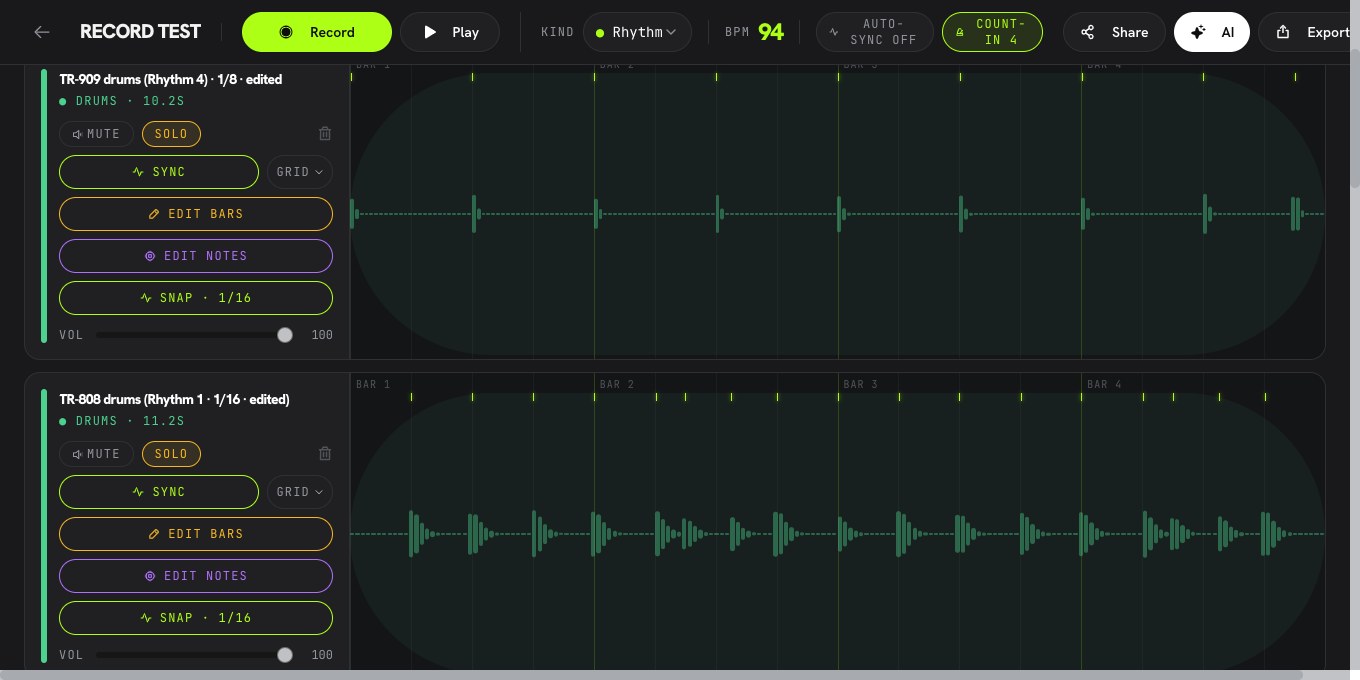Viewport: 1360px width, 680px height.
Task: Start recording with the Record button
Action: [x=317, y=32]
